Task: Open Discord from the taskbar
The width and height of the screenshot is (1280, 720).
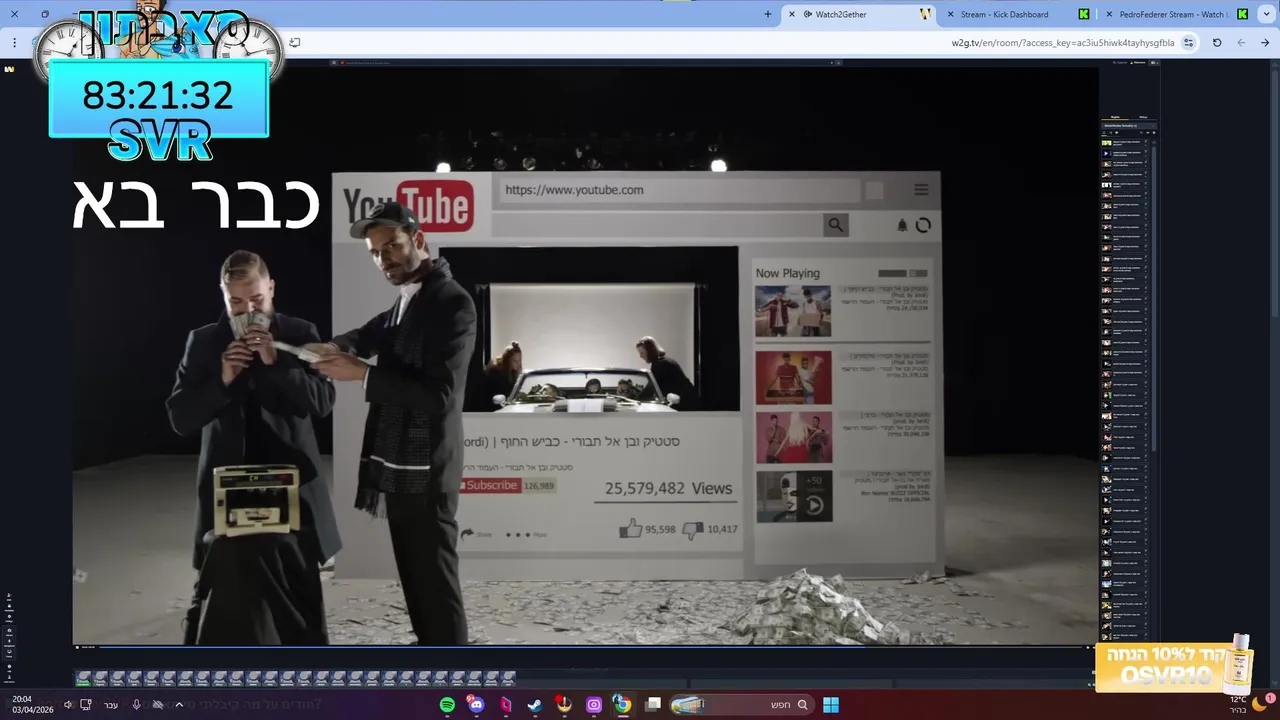Action: [x=476, y=705]
